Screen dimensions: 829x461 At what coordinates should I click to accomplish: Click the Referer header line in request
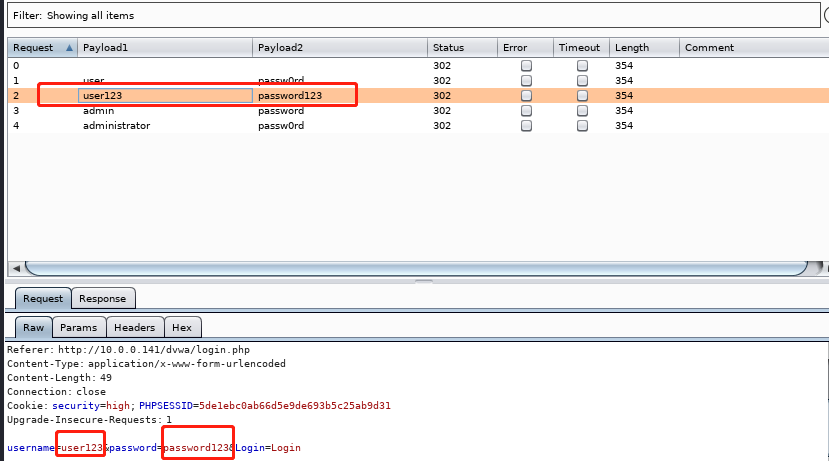tap(128, 350)
